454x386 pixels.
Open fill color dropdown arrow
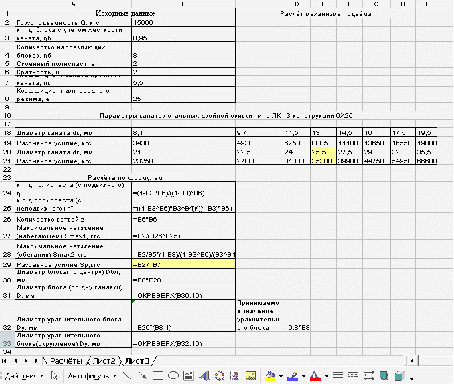tap(281, 376)
